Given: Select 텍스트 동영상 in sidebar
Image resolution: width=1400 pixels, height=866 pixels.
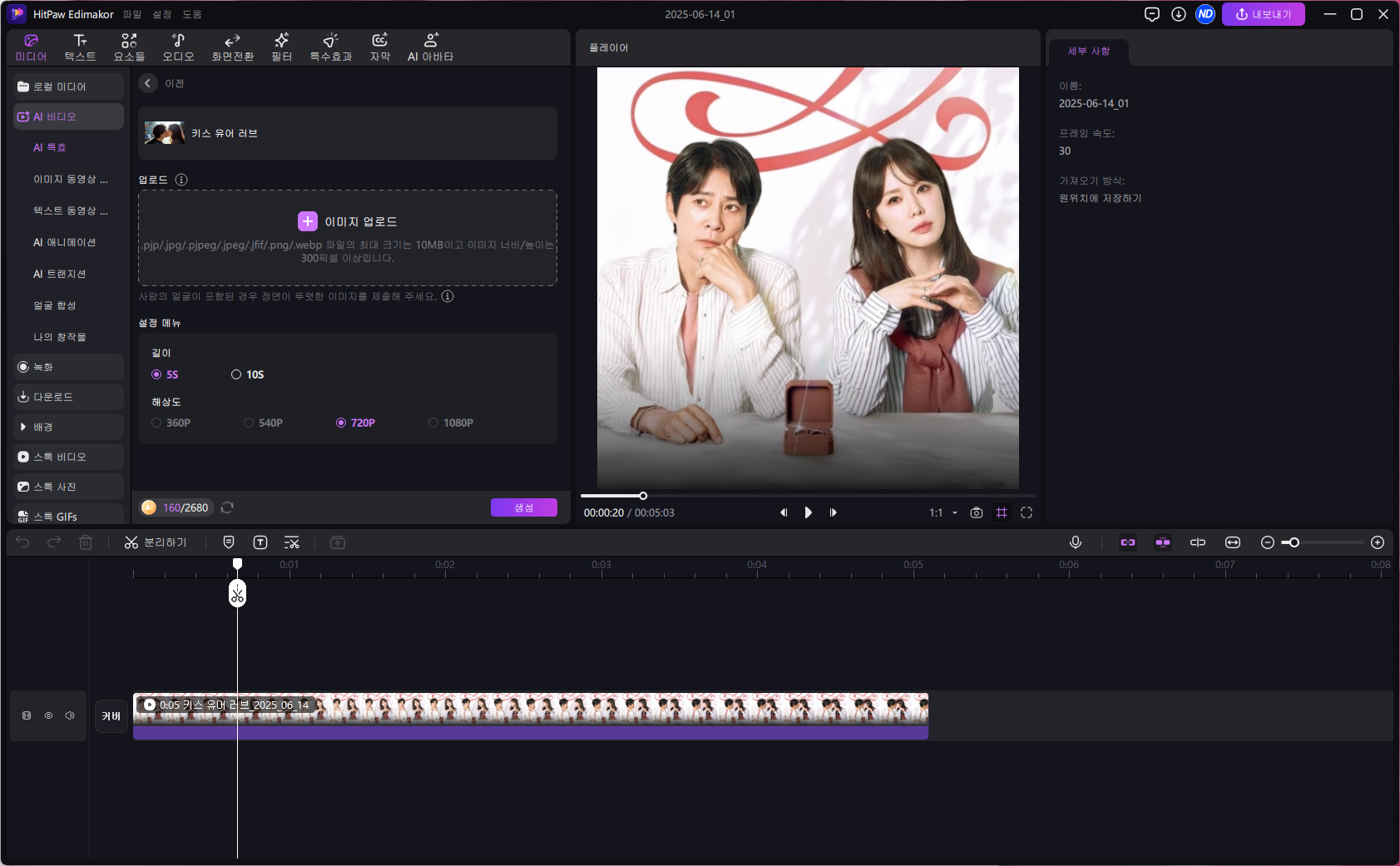Looking at the screenshot, I should tap(71, 210).
